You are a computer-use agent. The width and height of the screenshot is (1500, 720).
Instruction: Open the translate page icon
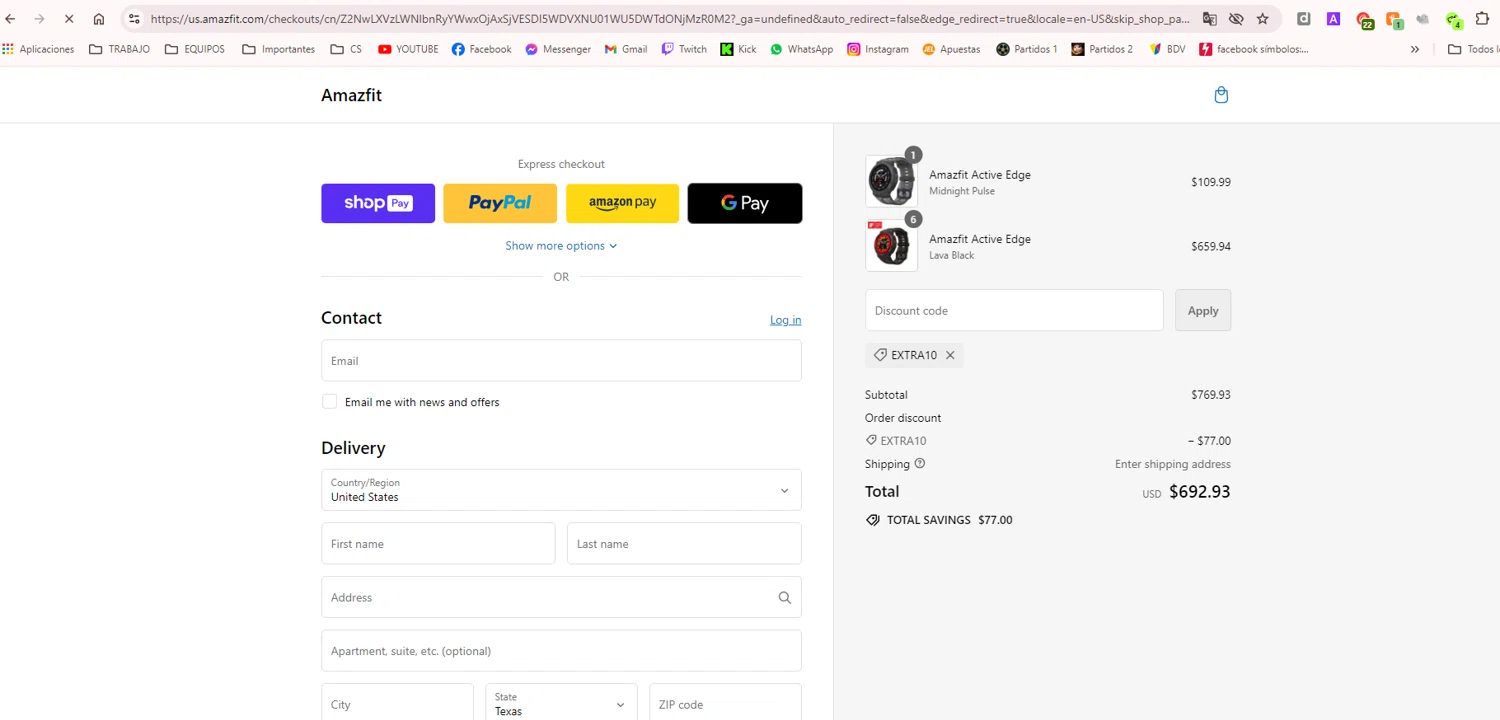[x=1210, y=19]
